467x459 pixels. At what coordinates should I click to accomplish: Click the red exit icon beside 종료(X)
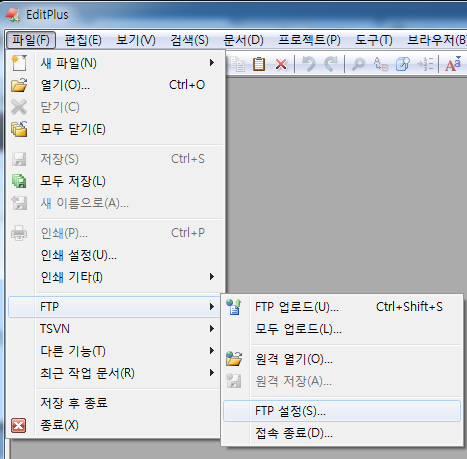tap(18, 425)
